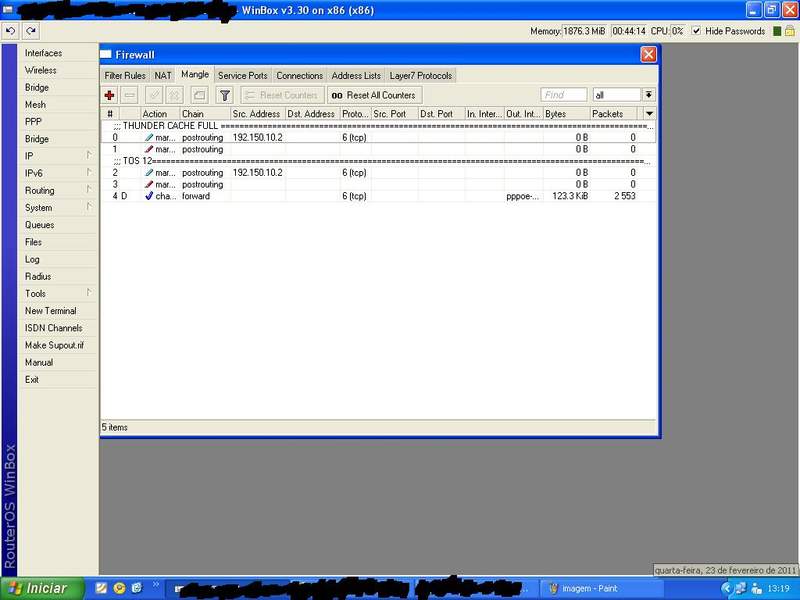
Task: Click the padlock icon at top right
Action: [x=790, y=31]
